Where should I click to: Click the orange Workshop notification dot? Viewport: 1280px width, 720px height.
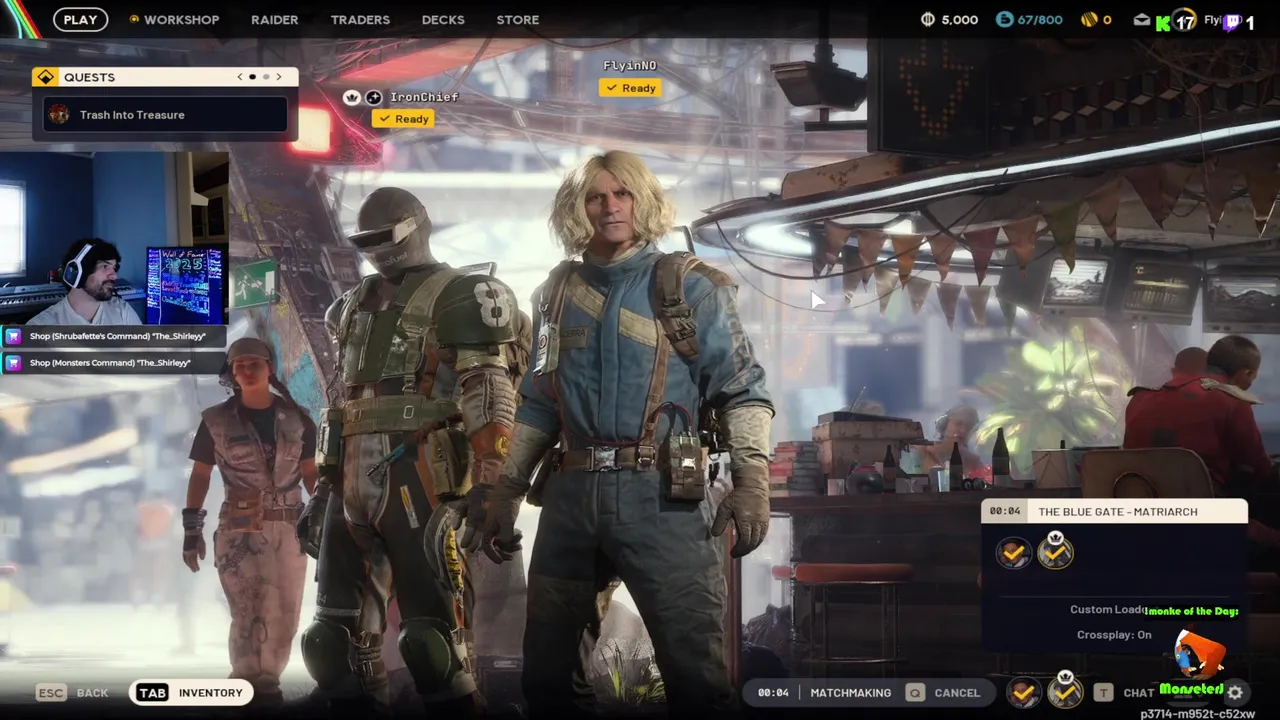point(134,19)
